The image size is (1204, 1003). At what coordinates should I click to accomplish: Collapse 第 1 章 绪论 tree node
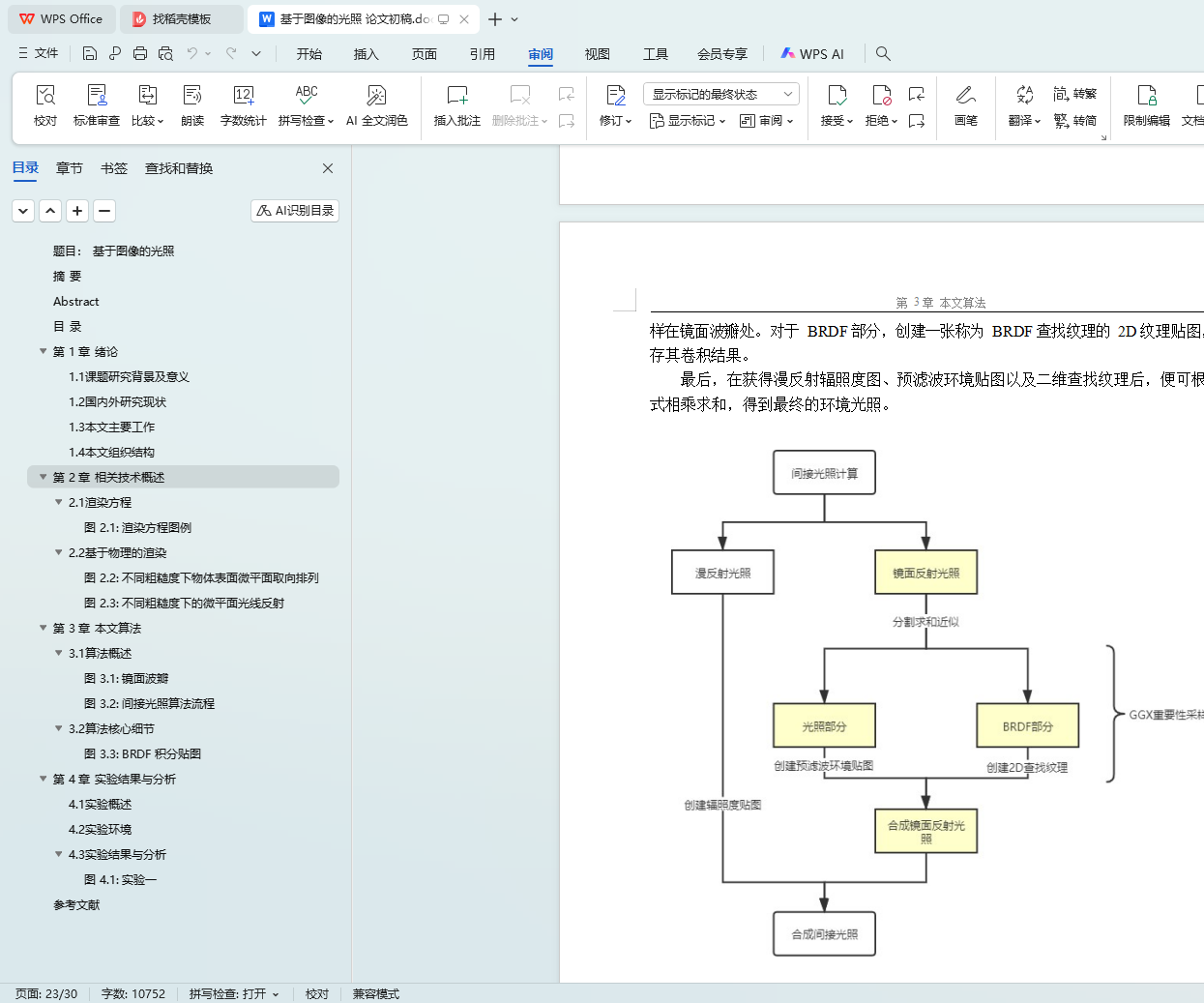44,351
